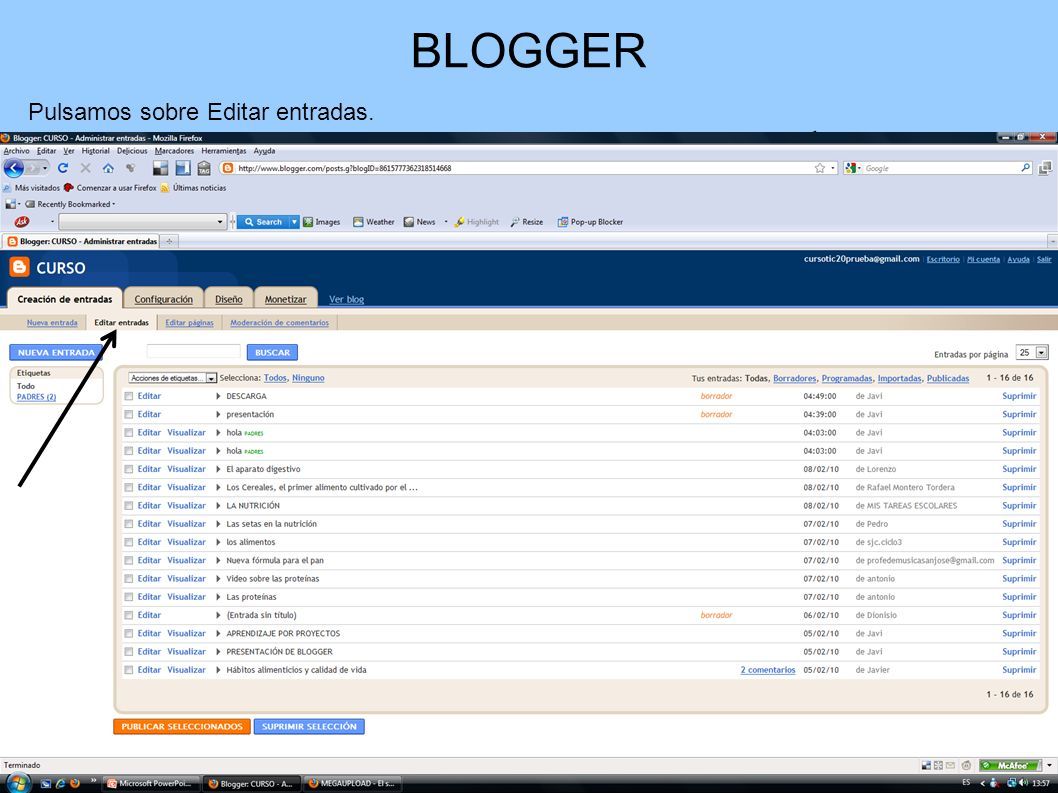Open the Ask Search button dropdown arrow
Viewport: 1058px width, 793px height.
[294, 221]
